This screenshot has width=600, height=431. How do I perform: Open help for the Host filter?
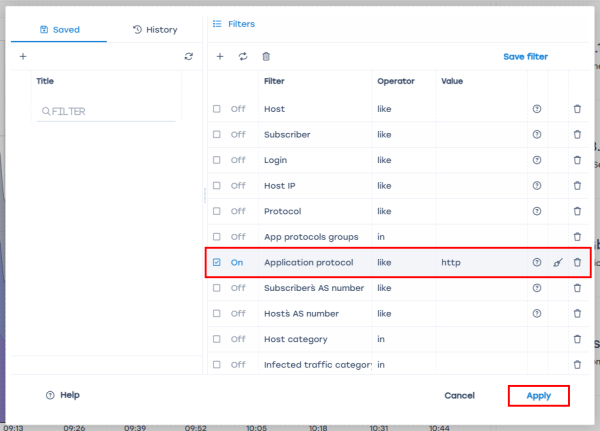537,108
